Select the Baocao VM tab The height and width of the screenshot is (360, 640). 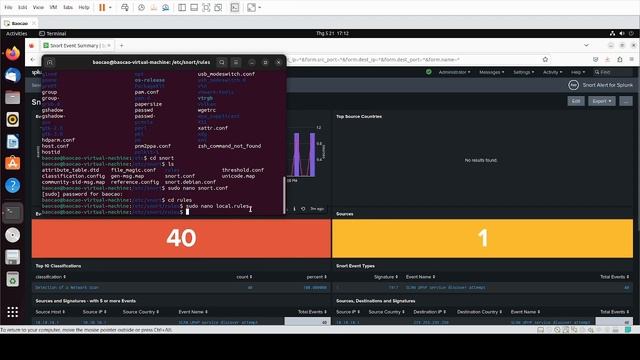click(19, 23)
